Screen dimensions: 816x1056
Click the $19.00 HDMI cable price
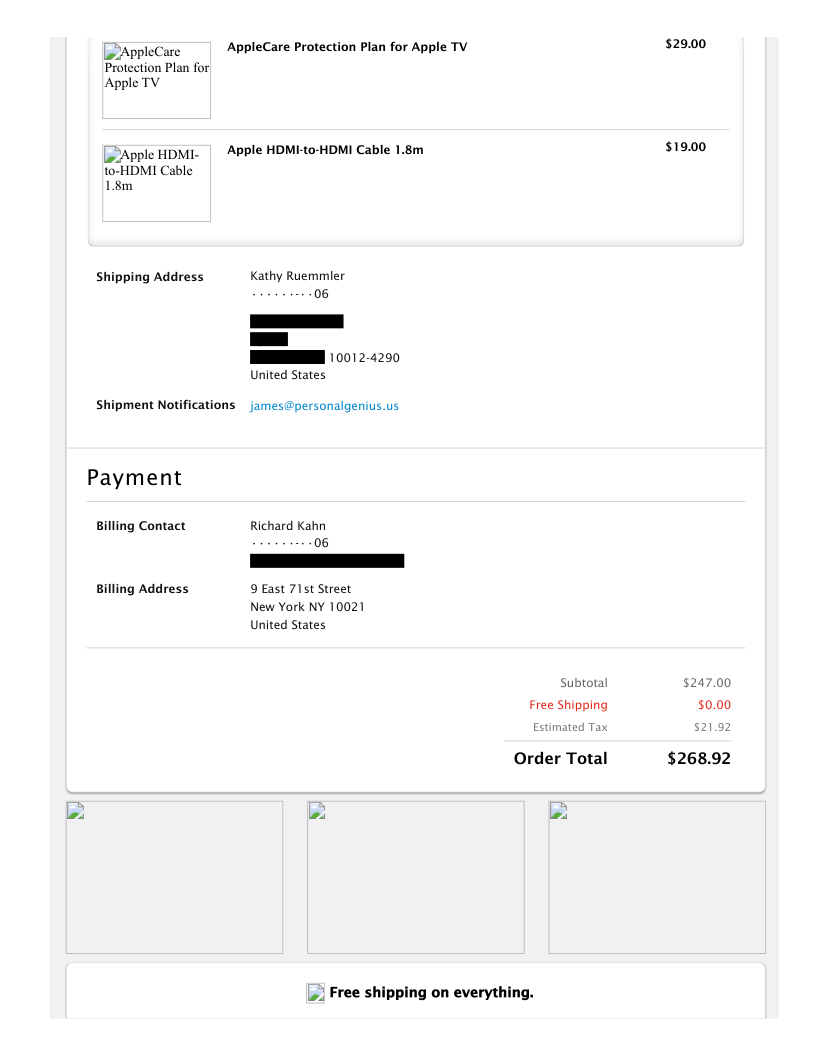[x=685, y=147]
